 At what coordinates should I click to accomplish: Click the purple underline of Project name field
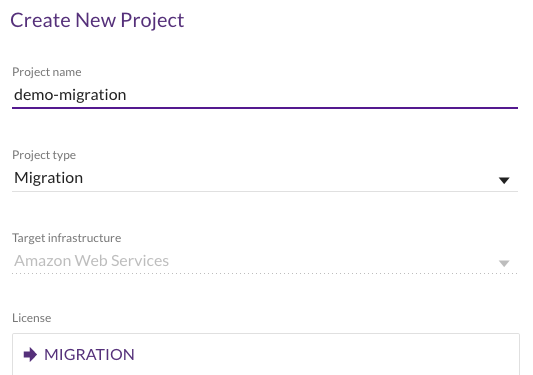click(x=265, y=108)
